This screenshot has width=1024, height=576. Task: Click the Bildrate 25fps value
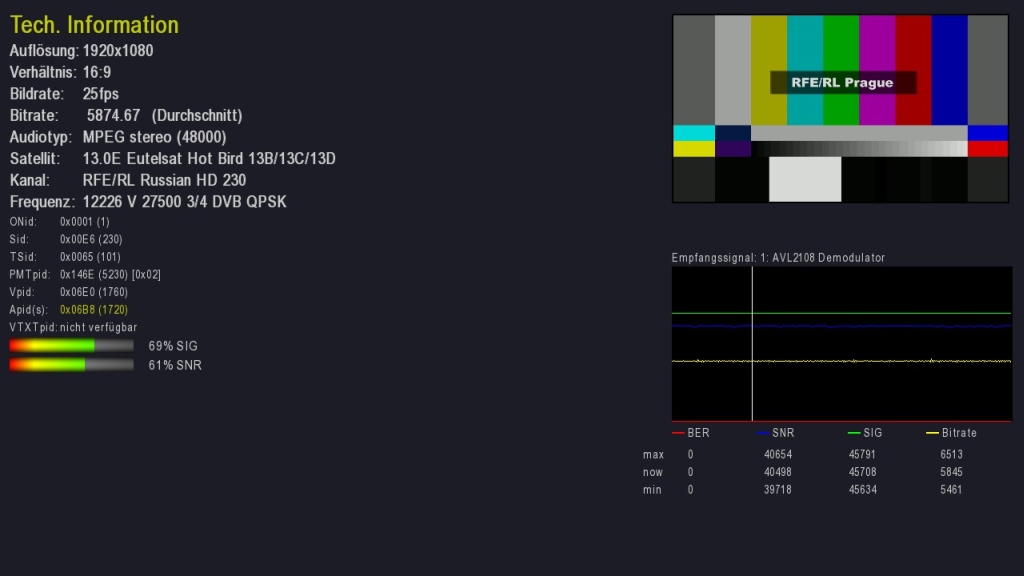101,93
